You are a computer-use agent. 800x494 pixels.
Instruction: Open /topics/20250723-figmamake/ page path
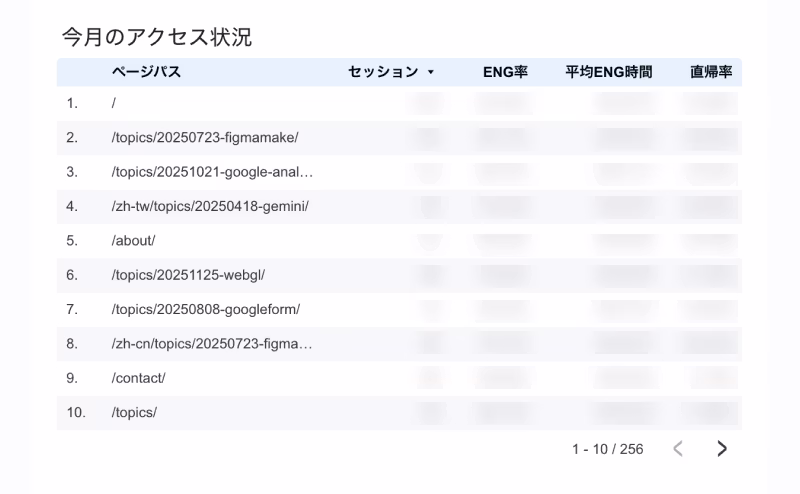click(x=205, y=137)
